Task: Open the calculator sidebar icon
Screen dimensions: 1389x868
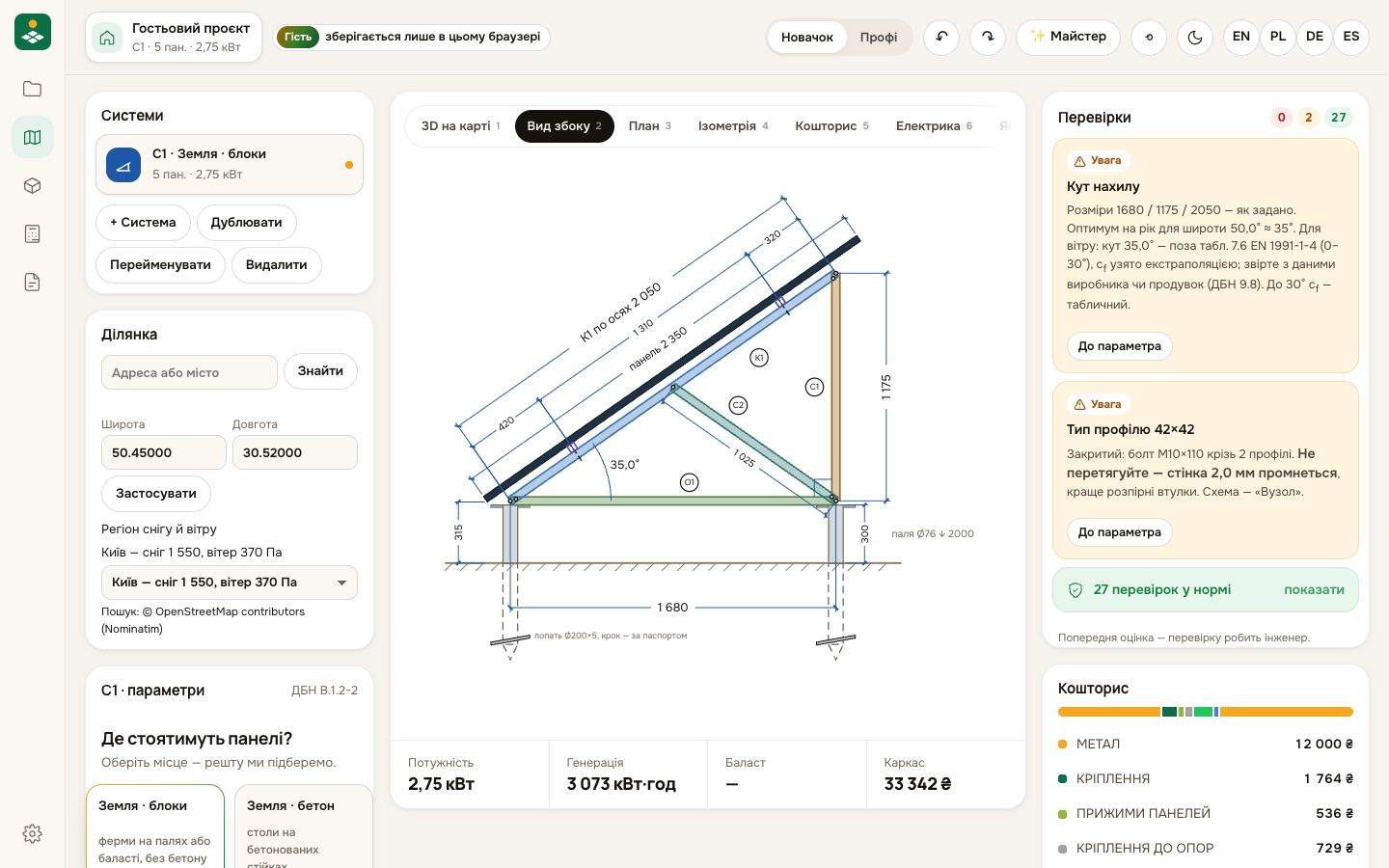Action: pos(32,233)
